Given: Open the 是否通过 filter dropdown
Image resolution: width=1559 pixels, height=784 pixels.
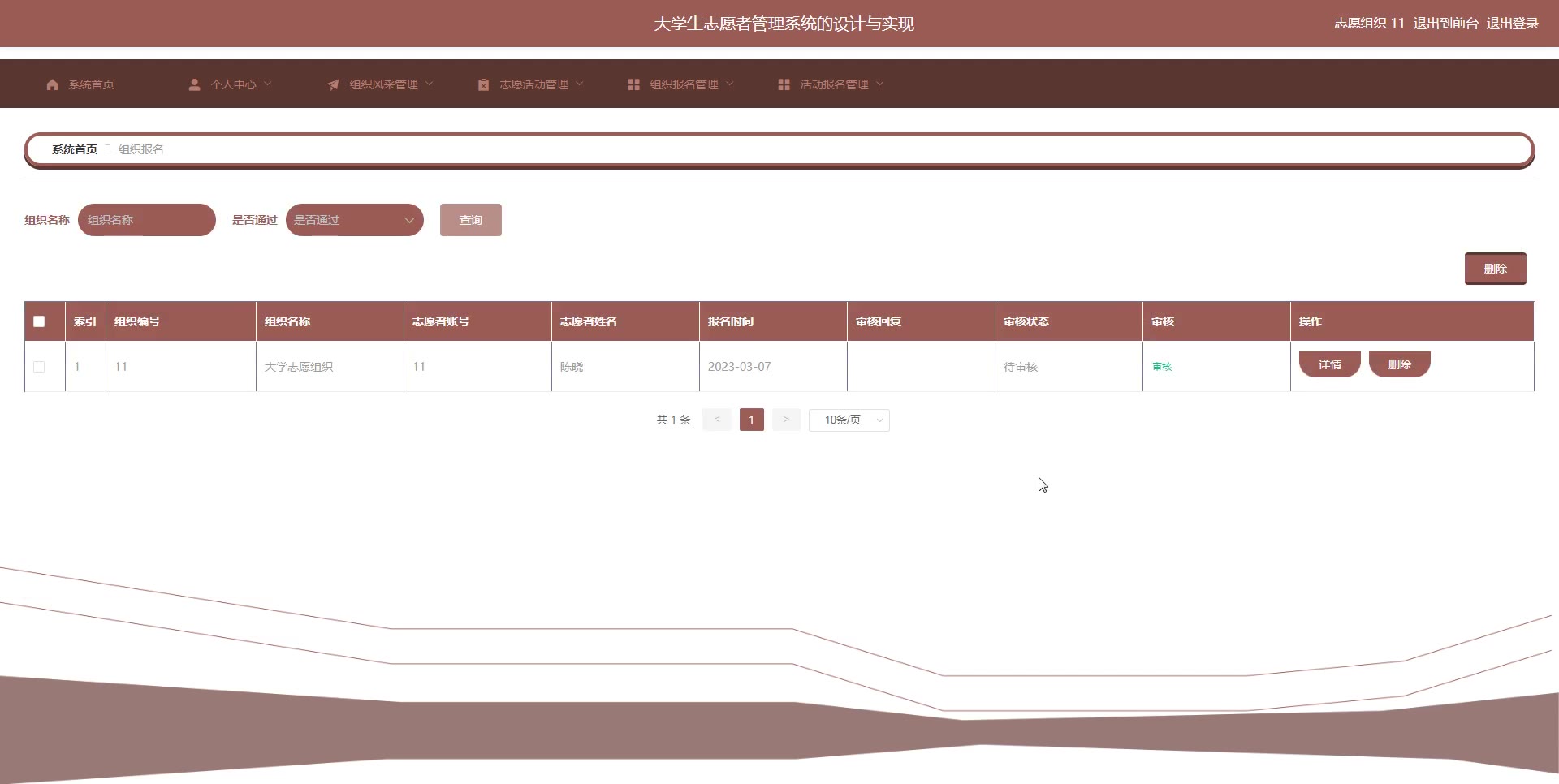Looking at the screenshot, I should pyautogui.click(x=355, y=220).
